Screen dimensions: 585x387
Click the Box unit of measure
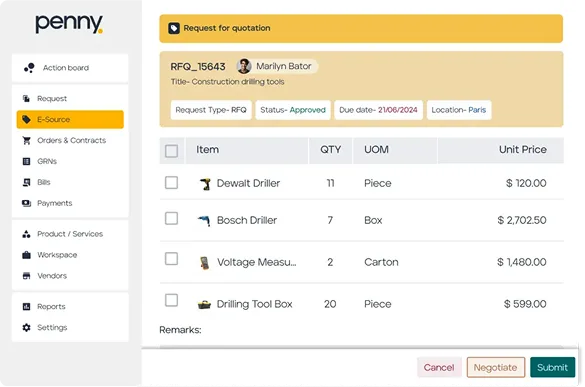(373, 220)
